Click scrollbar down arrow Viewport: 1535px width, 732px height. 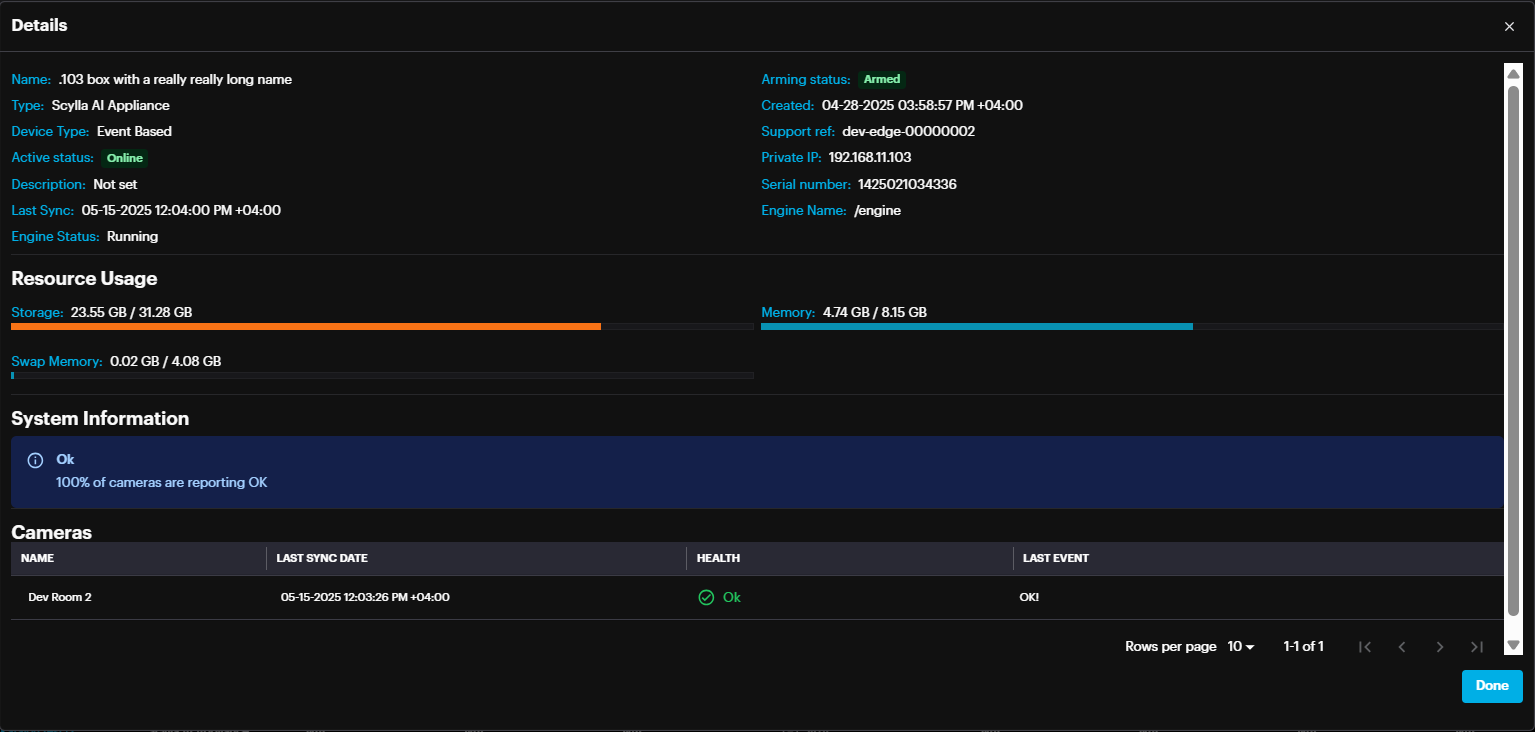coord(1513,645)
